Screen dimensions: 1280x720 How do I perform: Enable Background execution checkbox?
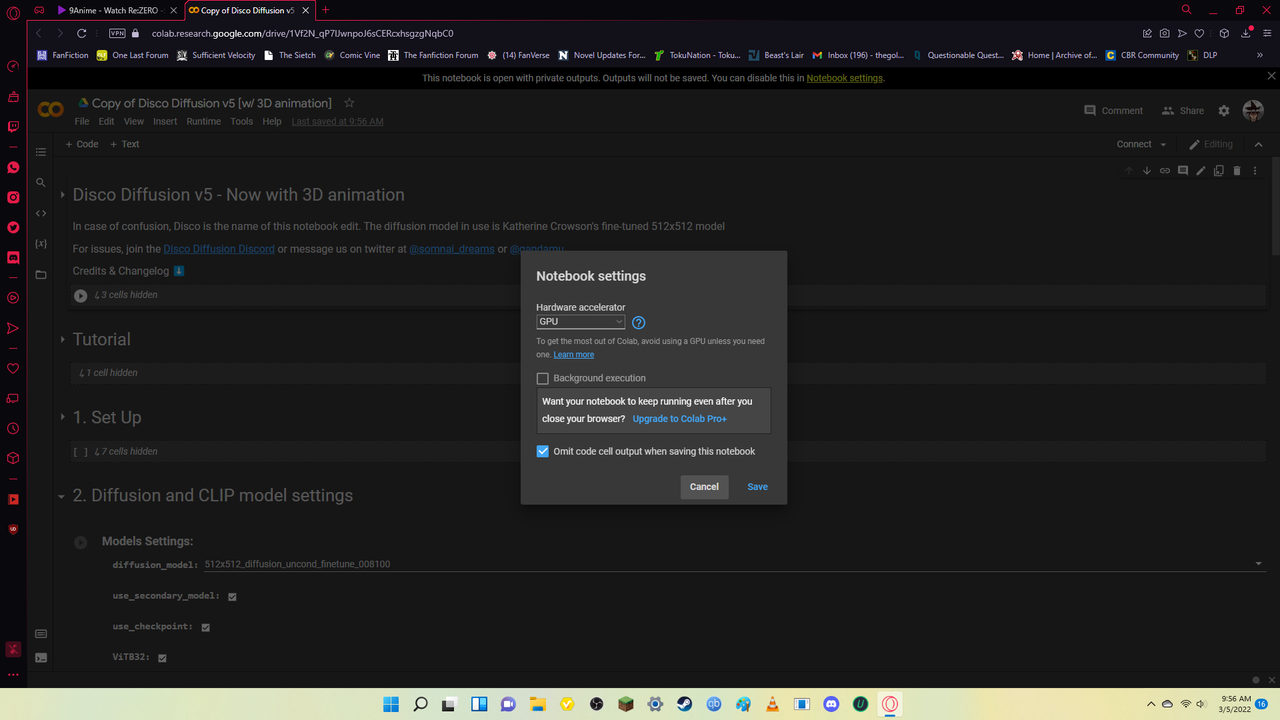[x=543, y=378]
